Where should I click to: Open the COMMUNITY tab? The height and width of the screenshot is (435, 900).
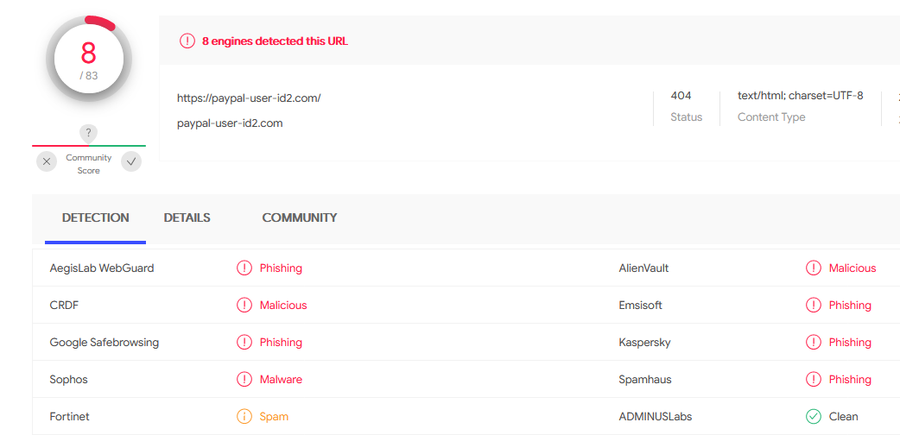299,218
